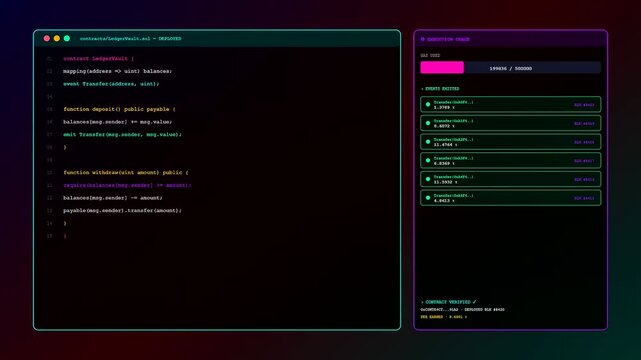Click the 199836 / 500000 gas reading
The width and height of the screenshot is (641, 360).
[511, 69]
